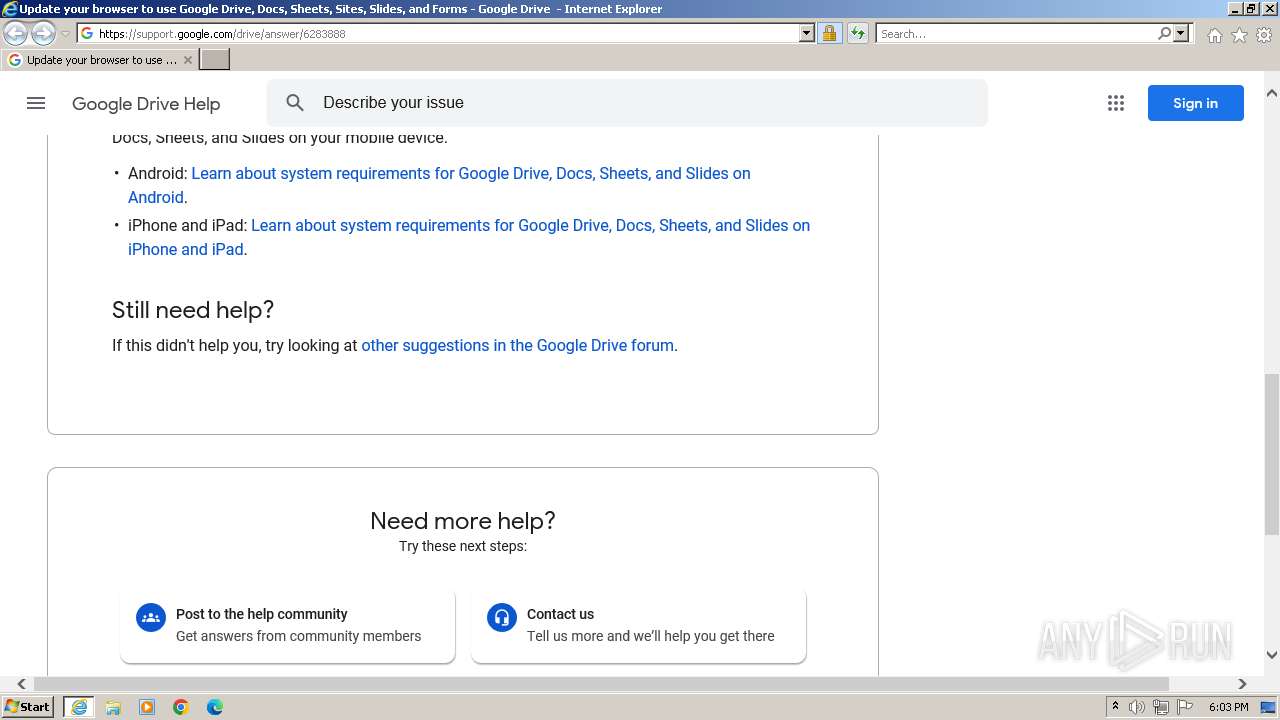Click the volume speaker tray icon
Screen dimensions: 1280x720
point(1137,707)
